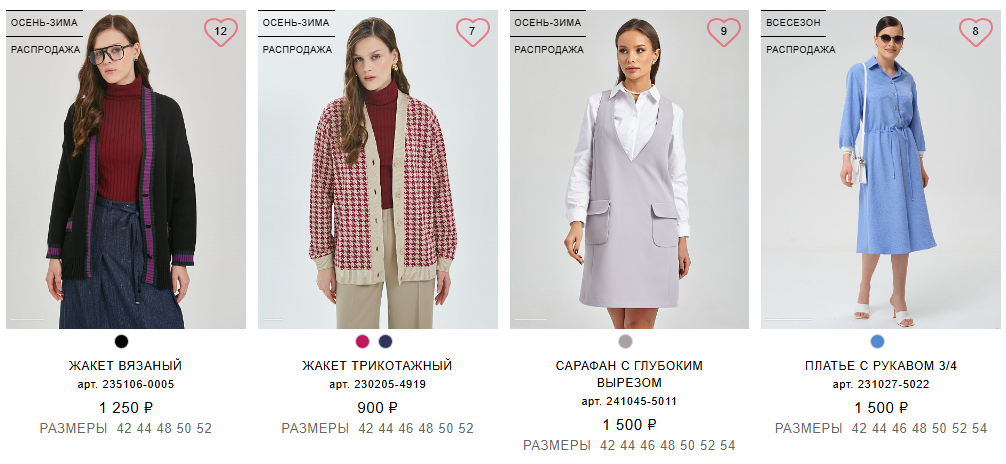
Task: Like the sarafan via heart showing 9
Action: (x=724, y=32)
